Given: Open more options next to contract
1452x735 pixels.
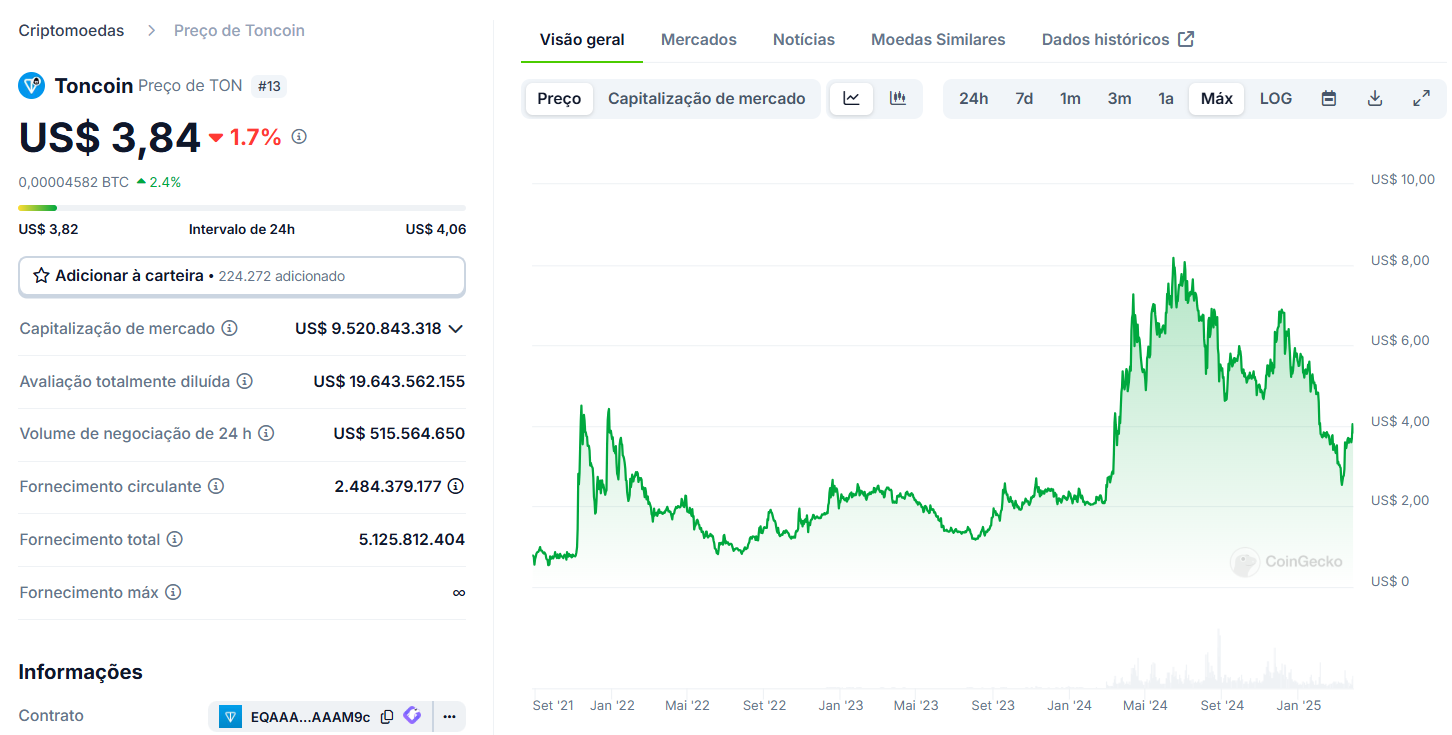Looking at the screenshot, I should click(449, 716).
